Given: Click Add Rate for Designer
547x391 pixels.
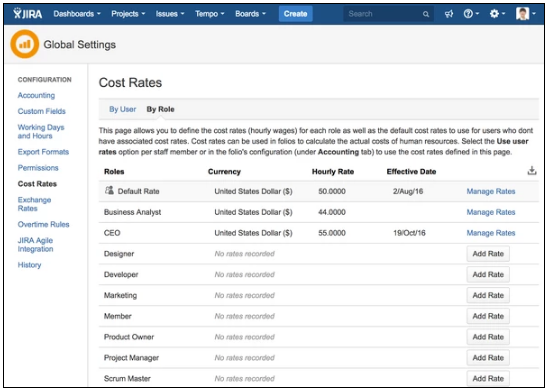Looking at the screenshot, I should click(488, 254).
